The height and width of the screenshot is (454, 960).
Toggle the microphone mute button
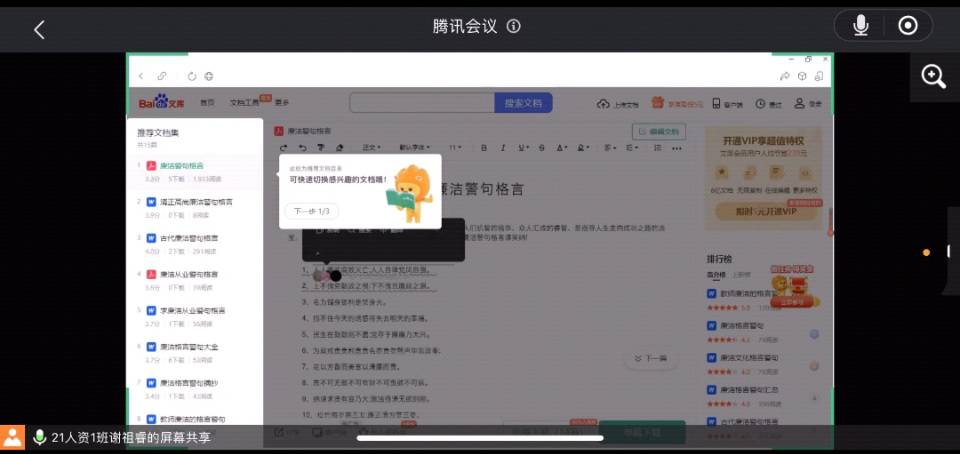[x=860, y=26]
